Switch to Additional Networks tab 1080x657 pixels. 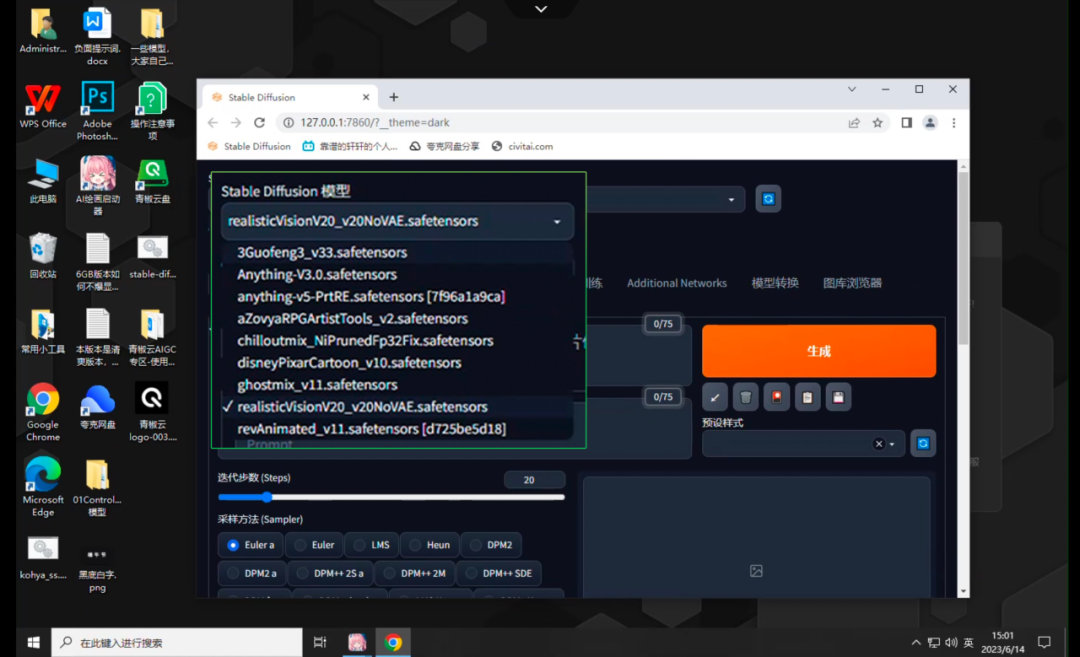(676, 283)
